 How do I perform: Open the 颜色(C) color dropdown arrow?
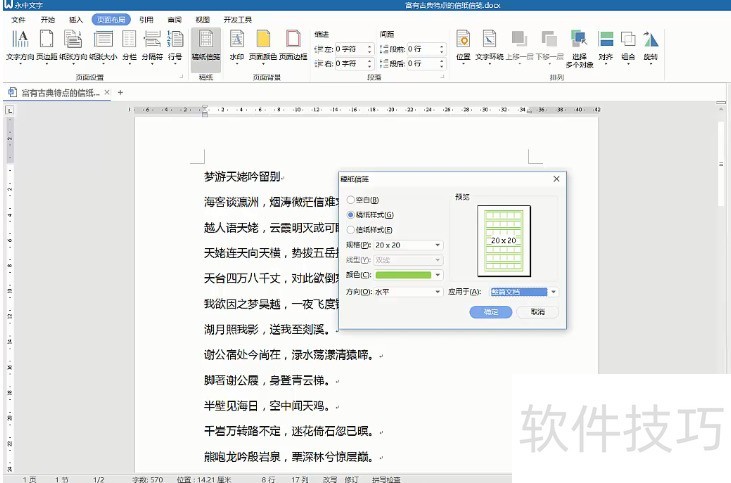point(437,275)
